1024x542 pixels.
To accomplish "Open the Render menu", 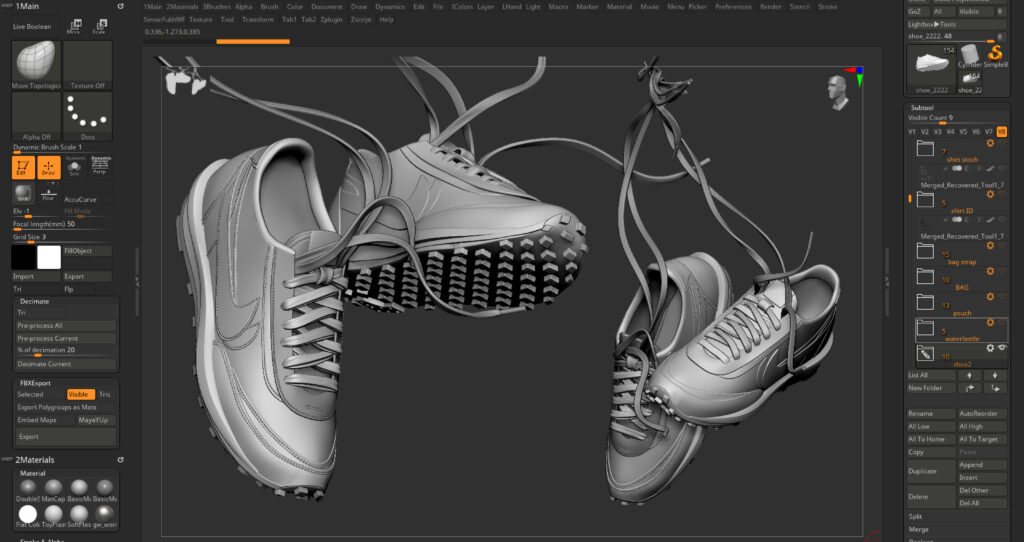I will tap(771, 7).
